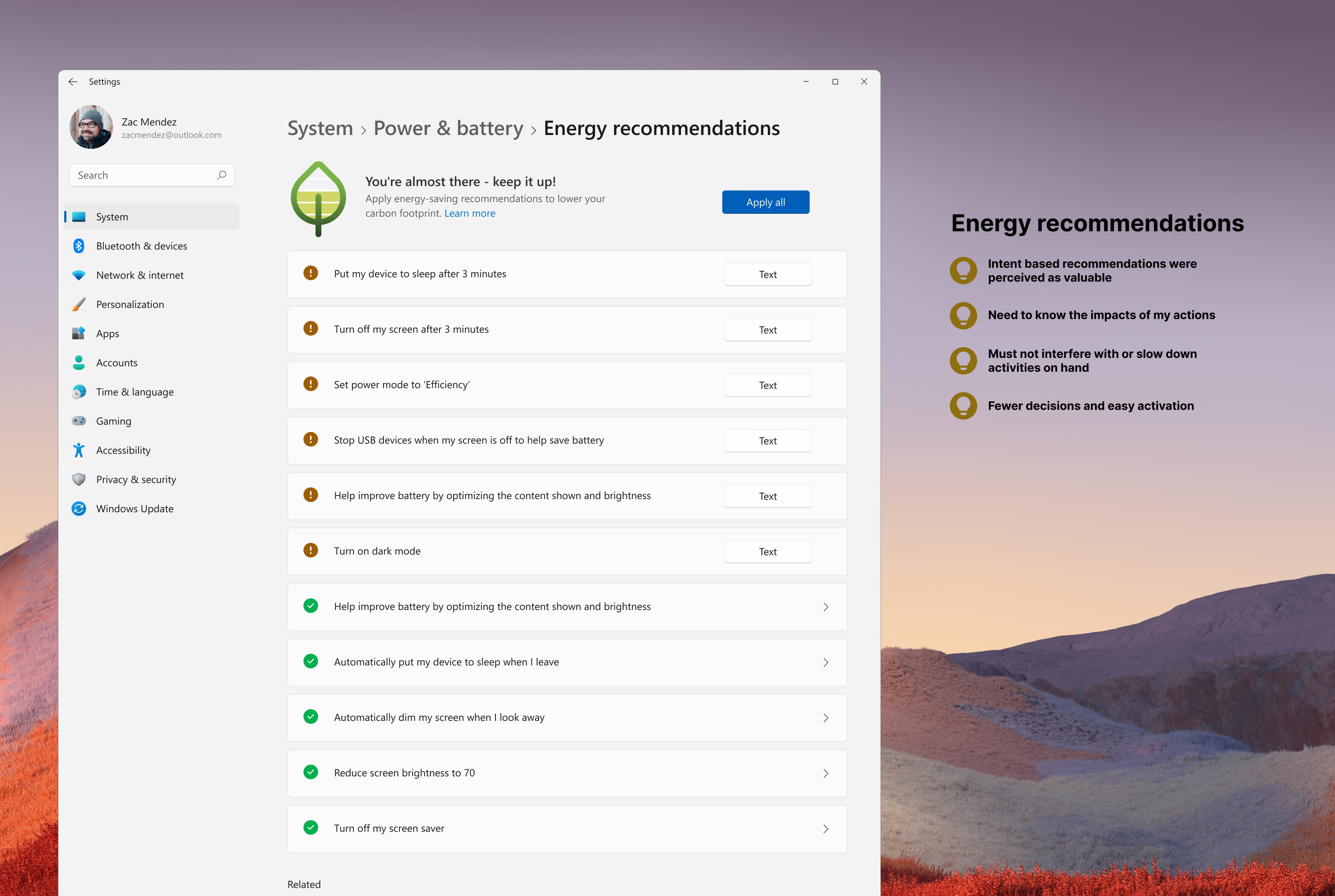Click the Time & language globe icon
This screenshot has width=1335, height=896.
coord(79,391)
